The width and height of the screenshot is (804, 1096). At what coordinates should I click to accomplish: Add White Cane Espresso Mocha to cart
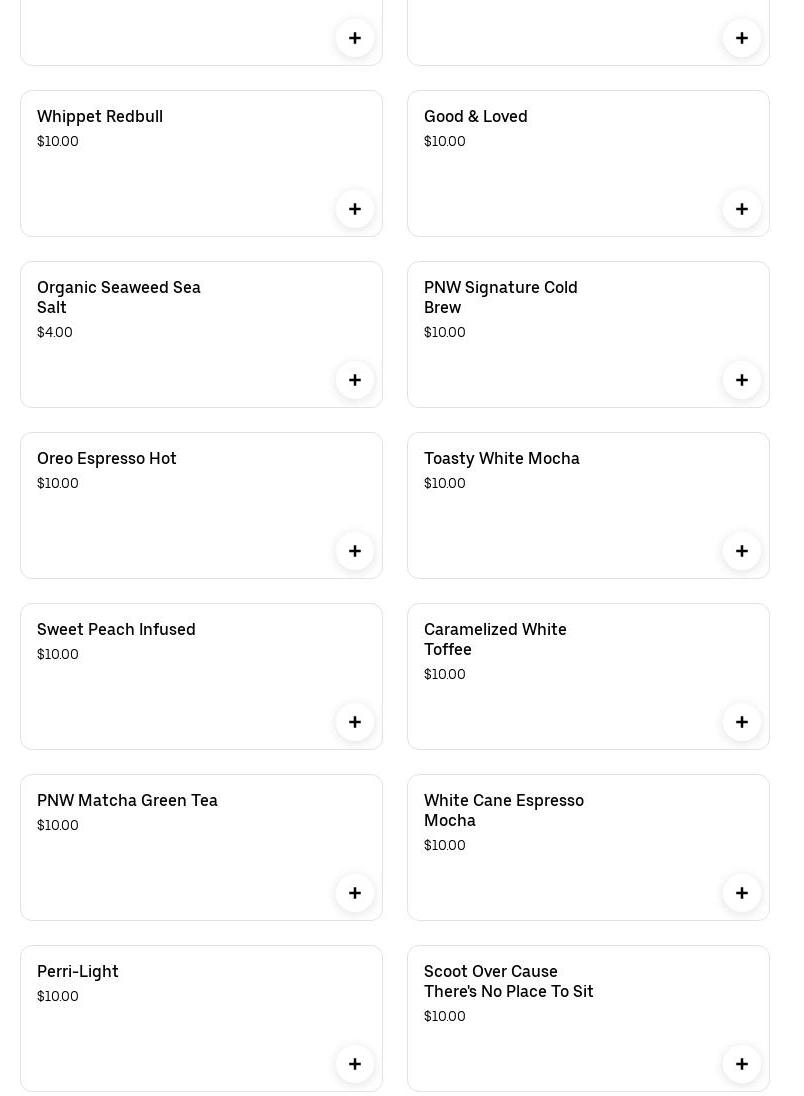coord(742,893)
